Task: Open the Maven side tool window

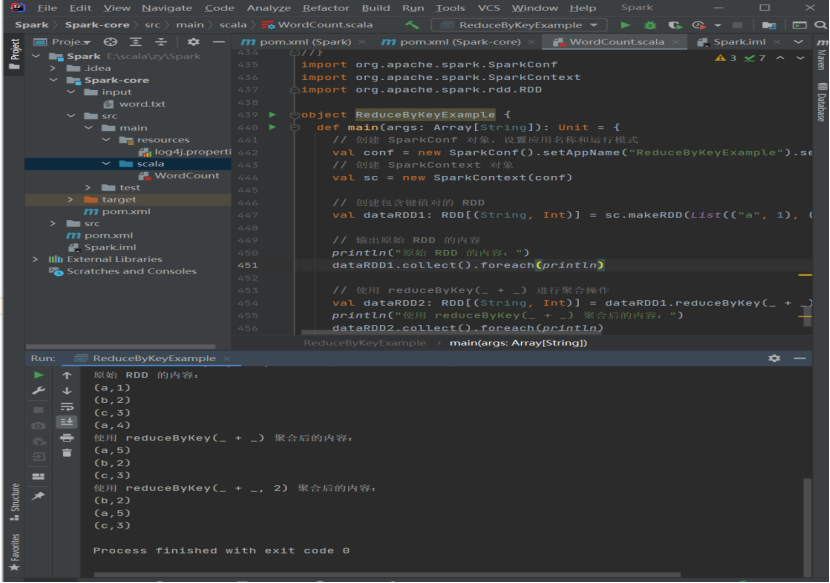Action: [821, 55]
